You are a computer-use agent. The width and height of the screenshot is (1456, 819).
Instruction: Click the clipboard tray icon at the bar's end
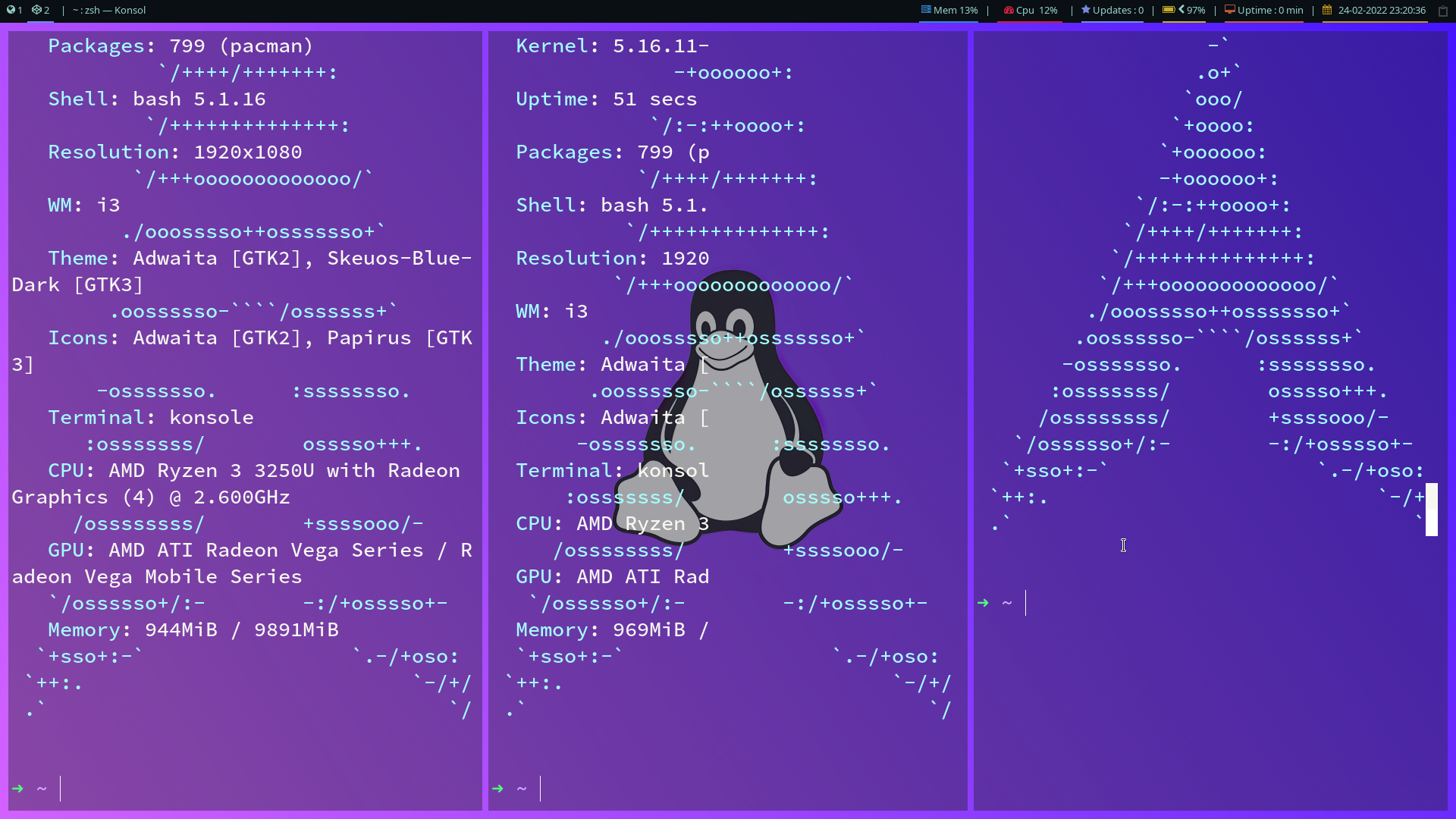coord(1443,11)
